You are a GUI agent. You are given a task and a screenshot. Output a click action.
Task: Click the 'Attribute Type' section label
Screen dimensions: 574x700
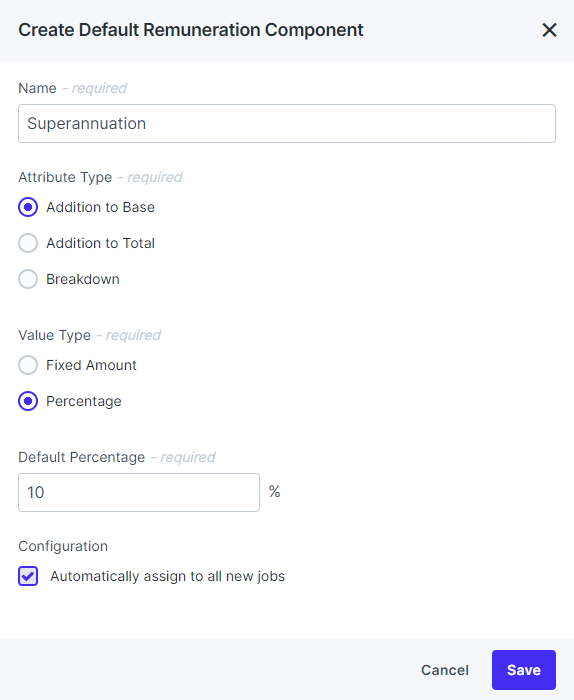pos(65,177)
